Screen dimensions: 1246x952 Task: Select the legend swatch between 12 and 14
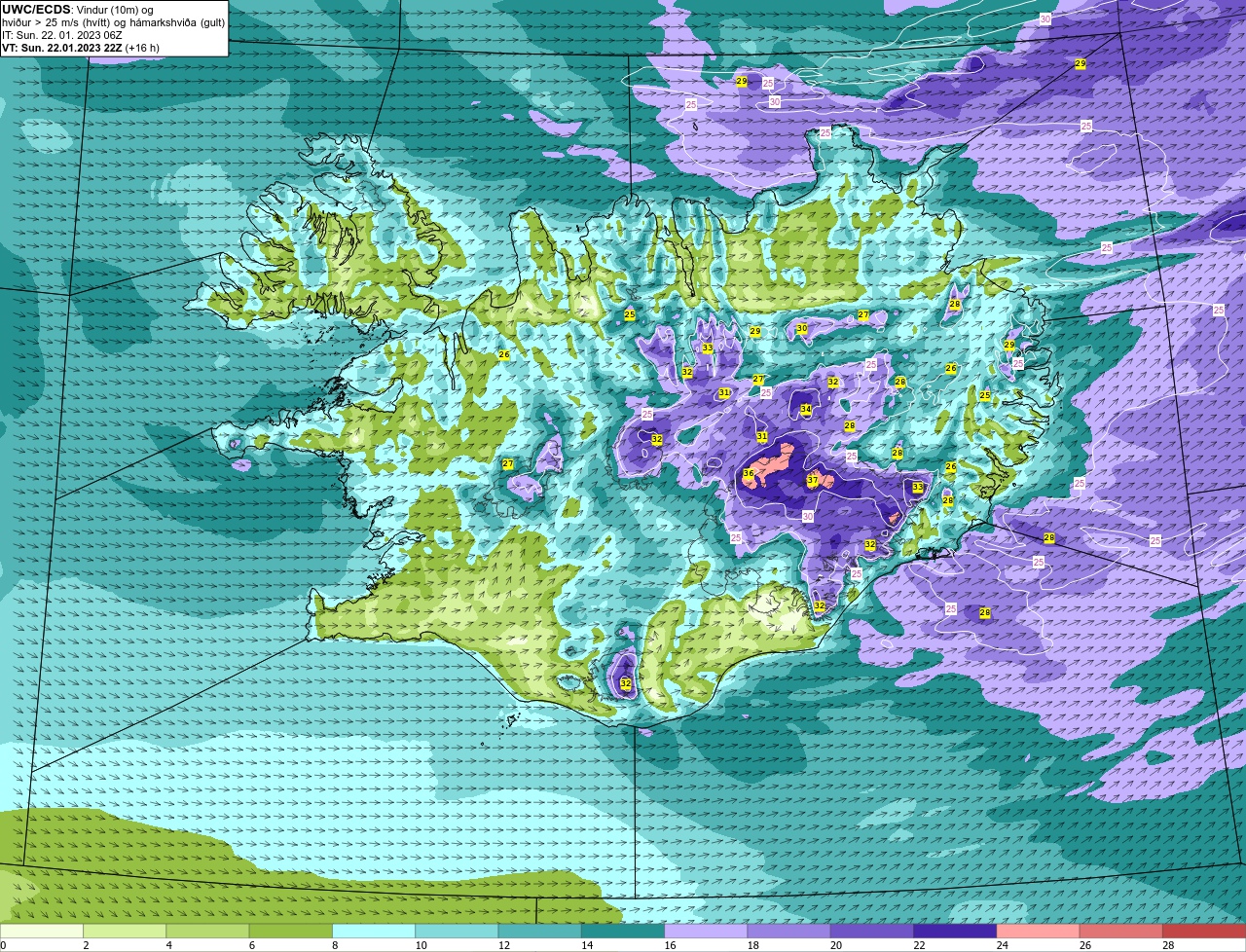[540, 931]
